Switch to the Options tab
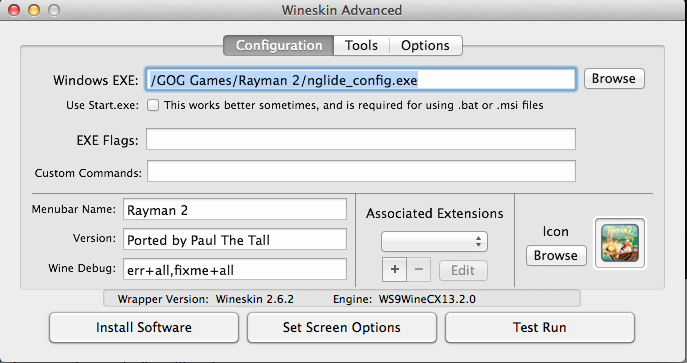 click(425, 46)
